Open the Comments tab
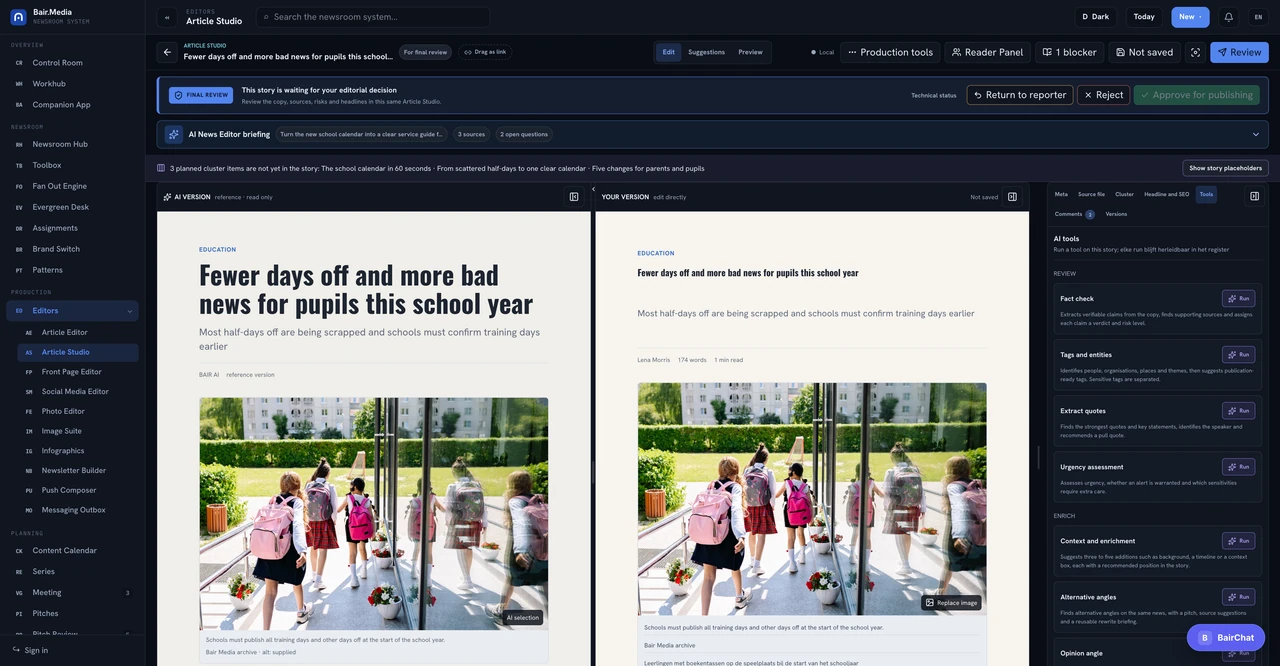 pyautogui.click(x=1074, y=214)
